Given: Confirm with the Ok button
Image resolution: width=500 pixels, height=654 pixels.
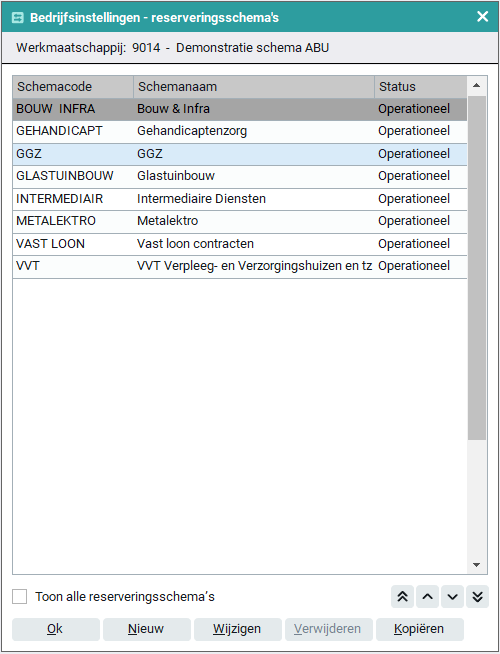Looking at the screenshot, I should coord(55,629).
